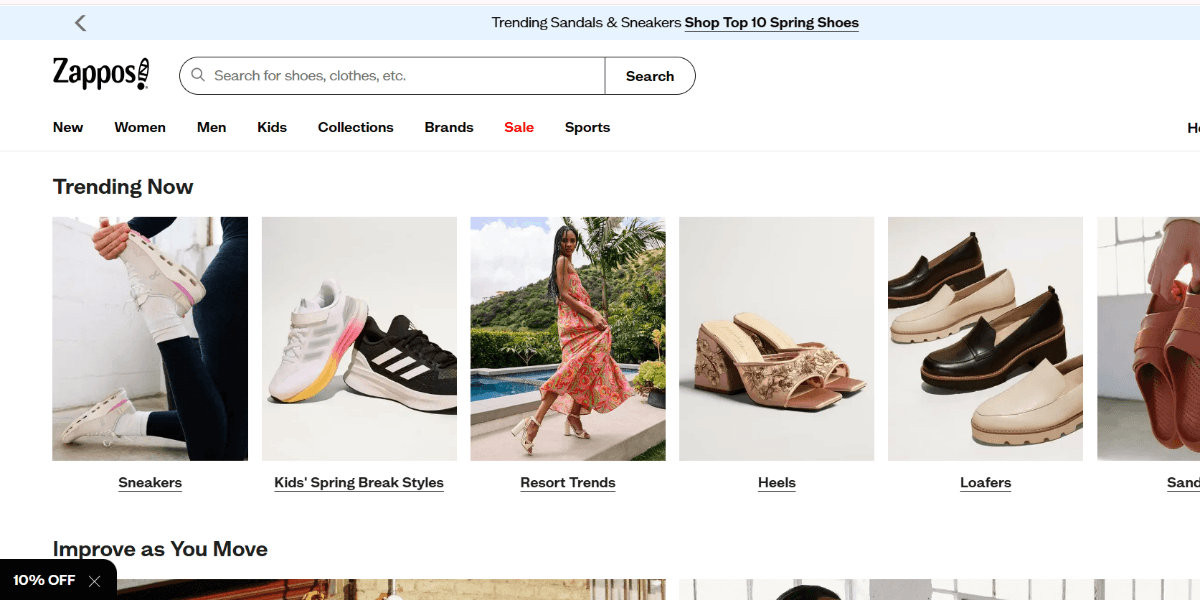Open the New arrivals menu
This screenshot has width=1200, height=600.
(67, 127)
